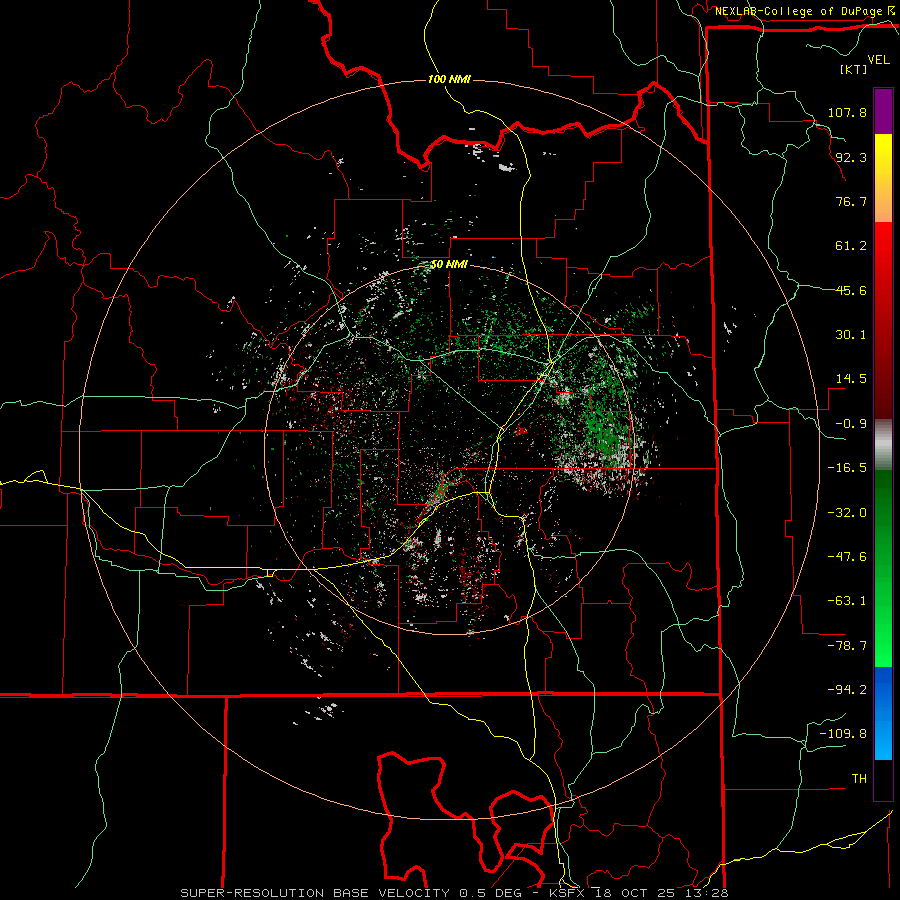Viewport: 900px width, 900px height.
Task: Click the -32.0 scale value
Action: click(x=847, y=513)
